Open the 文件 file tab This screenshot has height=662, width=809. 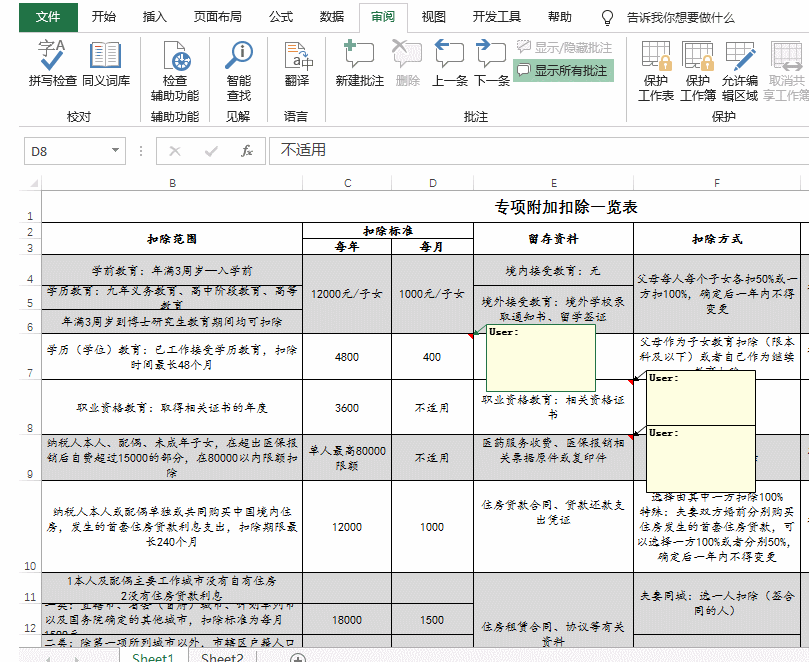(x=48, y=17)
